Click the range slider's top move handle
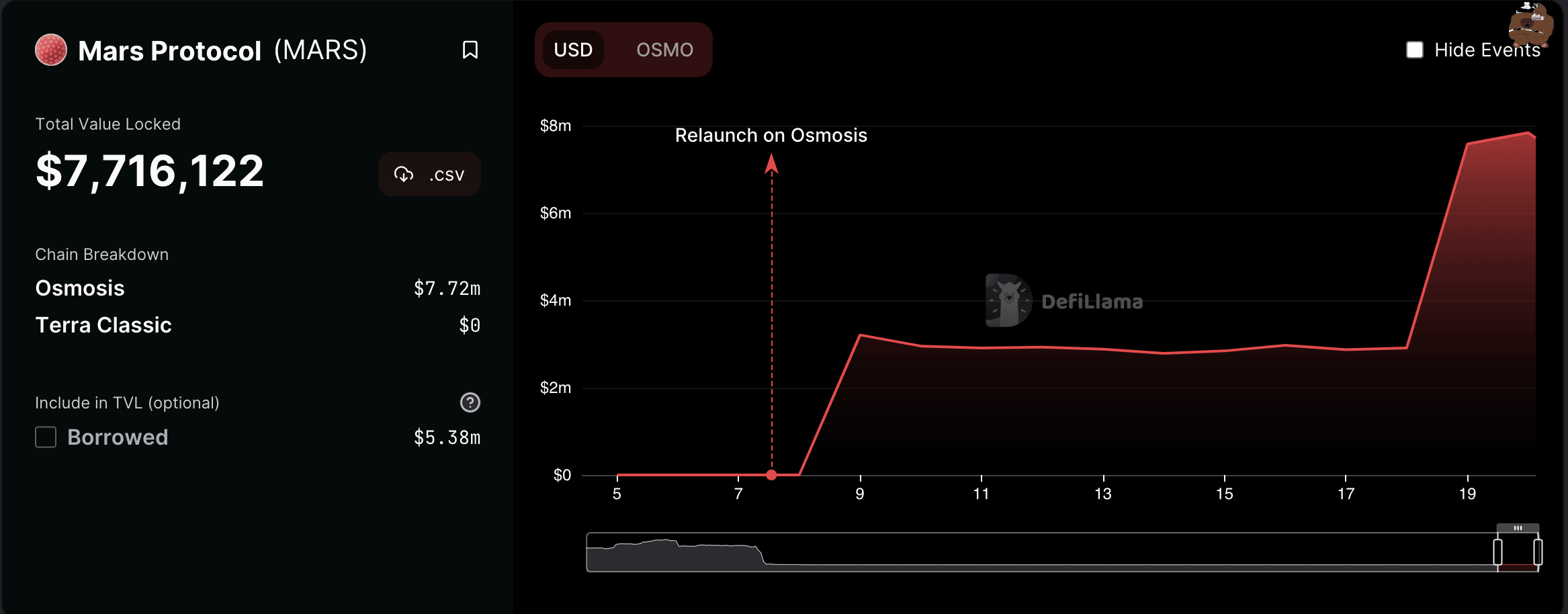Image resolution: width=1568 pixels, height=614 pixels. 1518,528
